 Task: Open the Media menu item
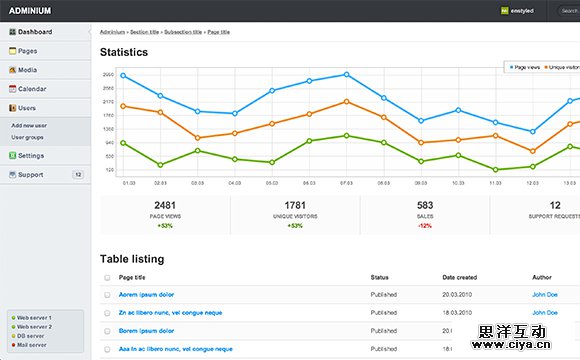click(x=45, y=70)
